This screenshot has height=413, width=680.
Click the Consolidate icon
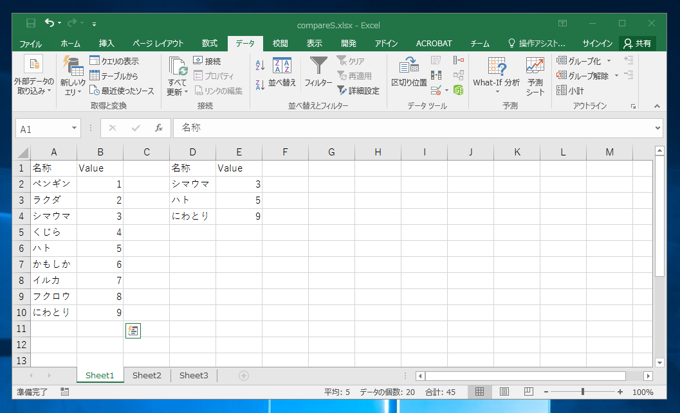click(458, 60)
